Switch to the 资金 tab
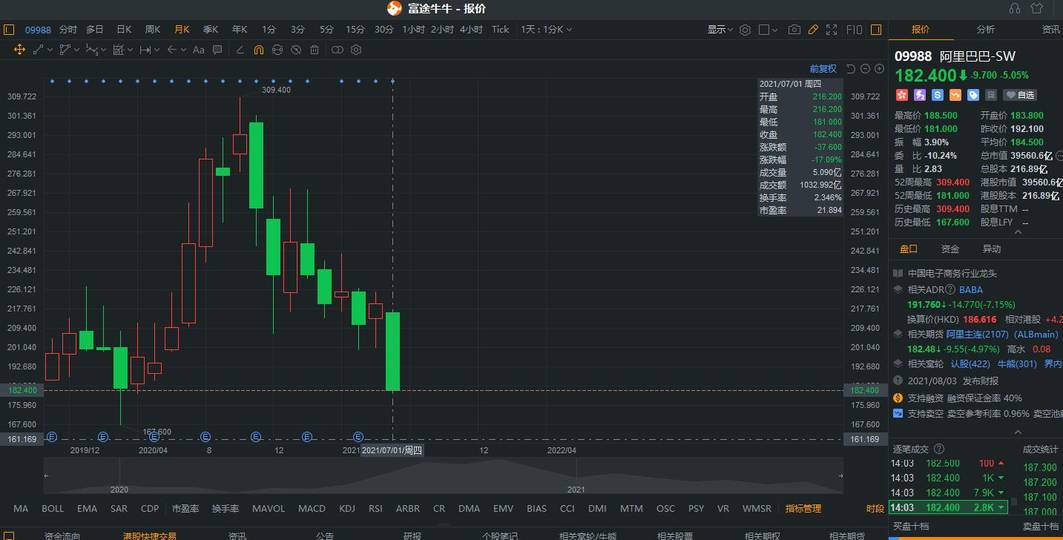Image resolution: width=1063 pixels, height=540 pixels. (950, 249)
